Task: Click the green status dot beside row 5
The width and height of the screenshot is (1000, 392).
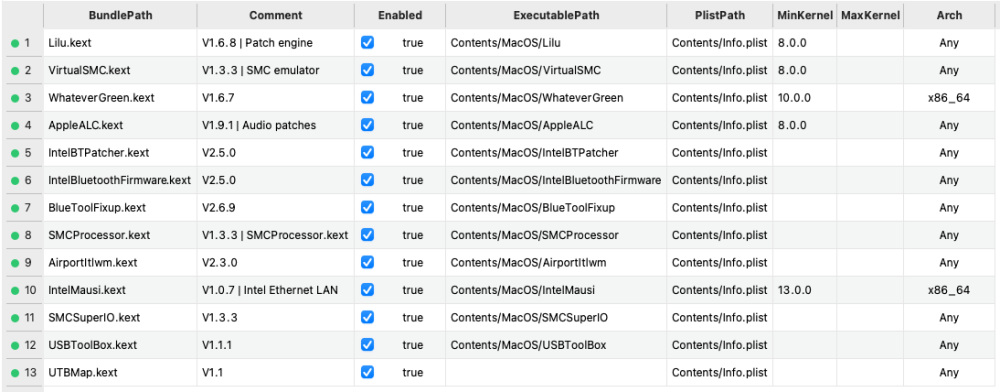Action: click(15, 153)
